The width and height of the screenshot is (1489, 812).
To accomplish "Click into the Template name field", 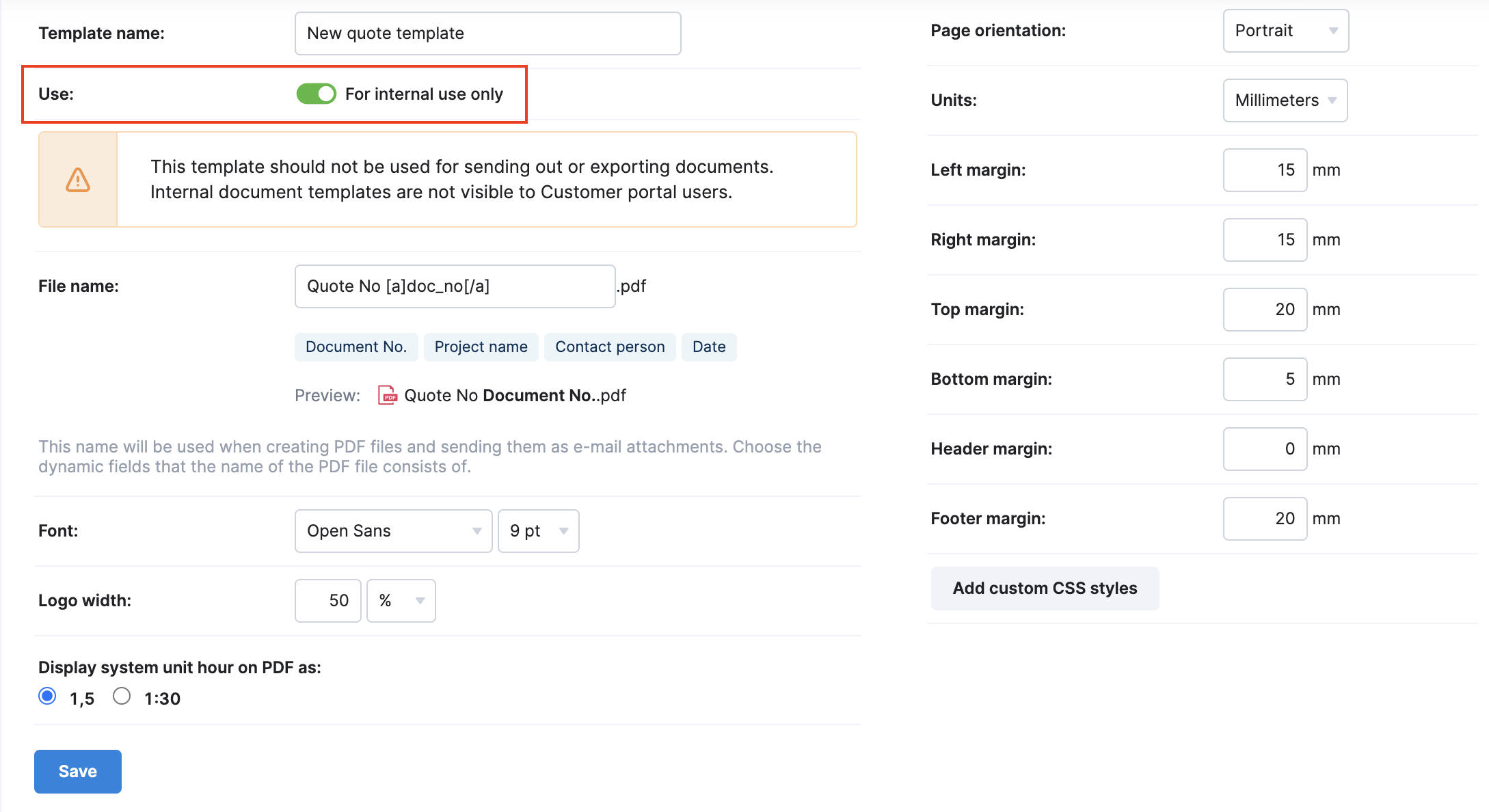I will (x=487, y=33).
